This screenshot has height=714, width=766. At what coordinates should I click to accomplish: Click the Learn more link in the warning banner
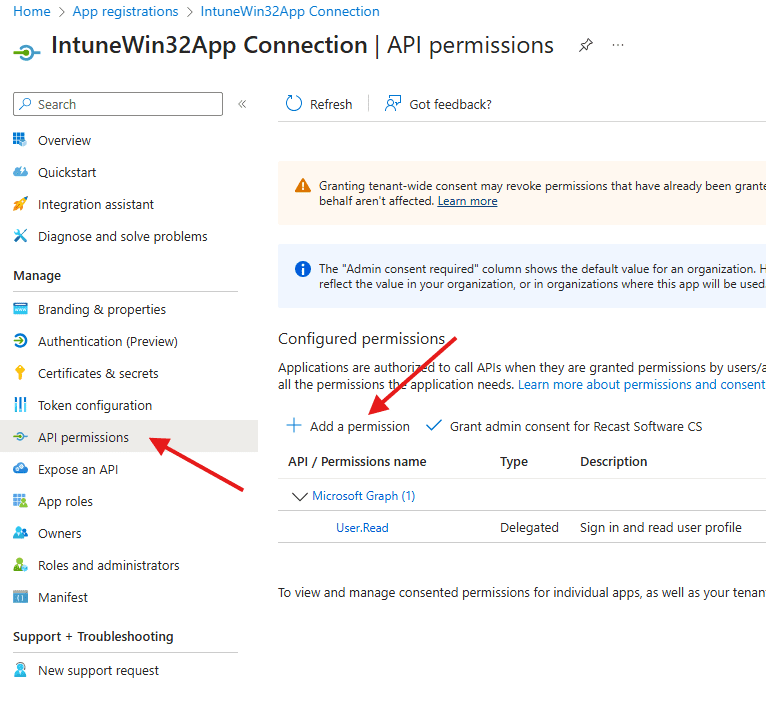click(467, 201)
